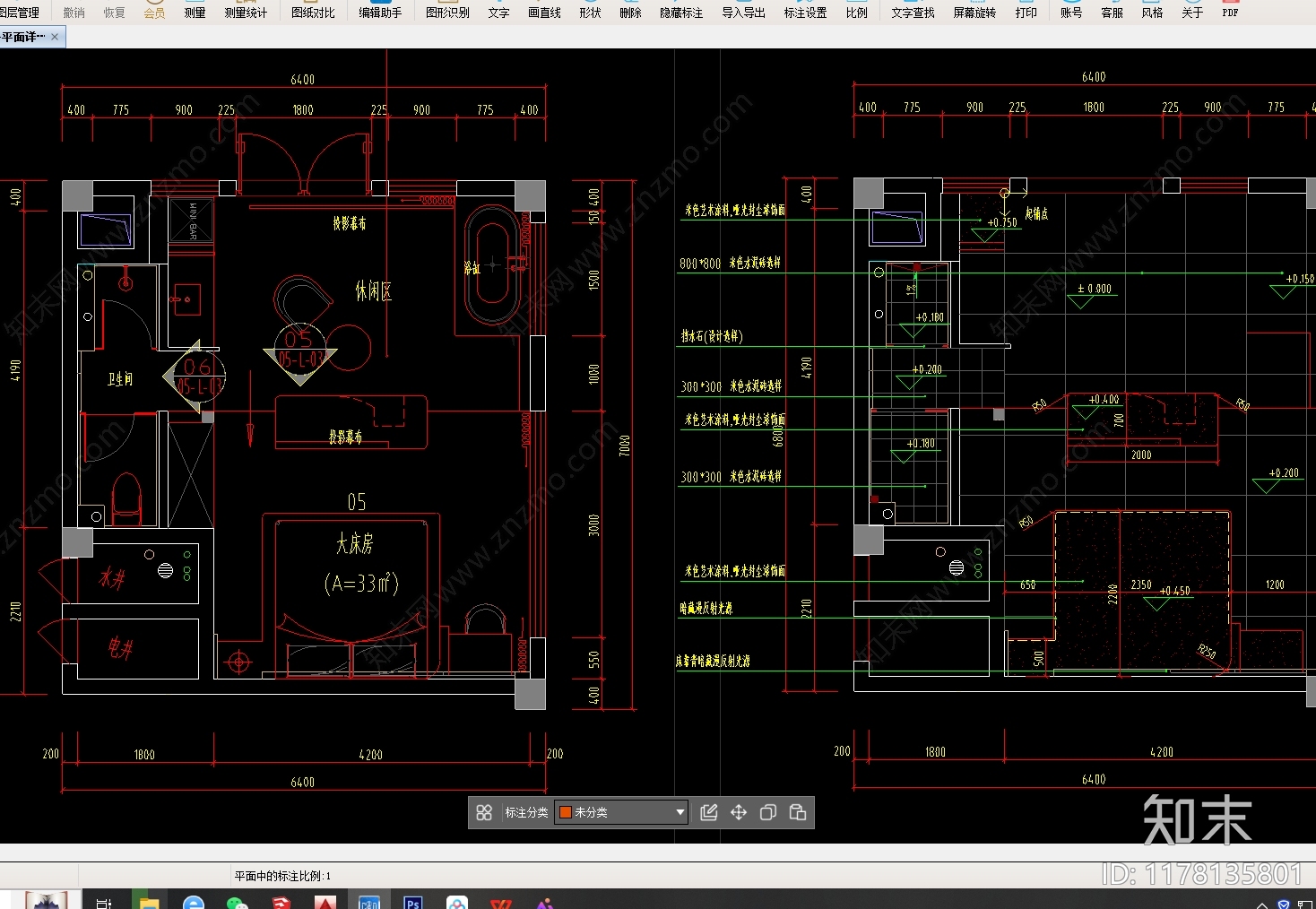Open the 未分类 annotation category dropdown
The width and height of the screenshot is (1316, 909).
point(621,812)
